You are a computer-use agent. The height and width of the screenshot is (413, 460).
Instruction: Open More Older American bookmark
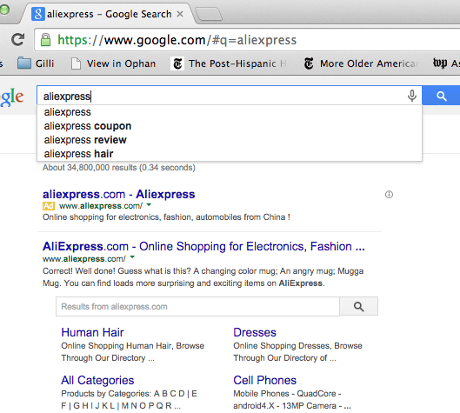pos(361,63)
